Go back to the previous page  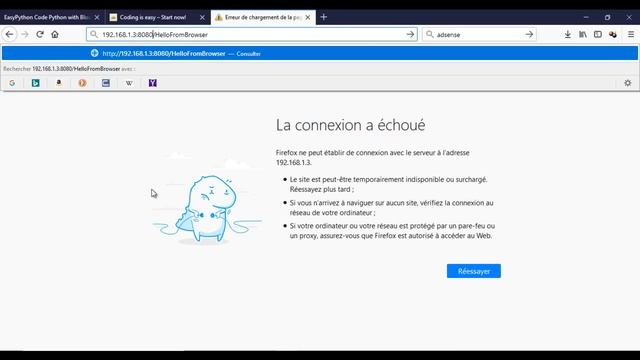click(x=9, y=34)
